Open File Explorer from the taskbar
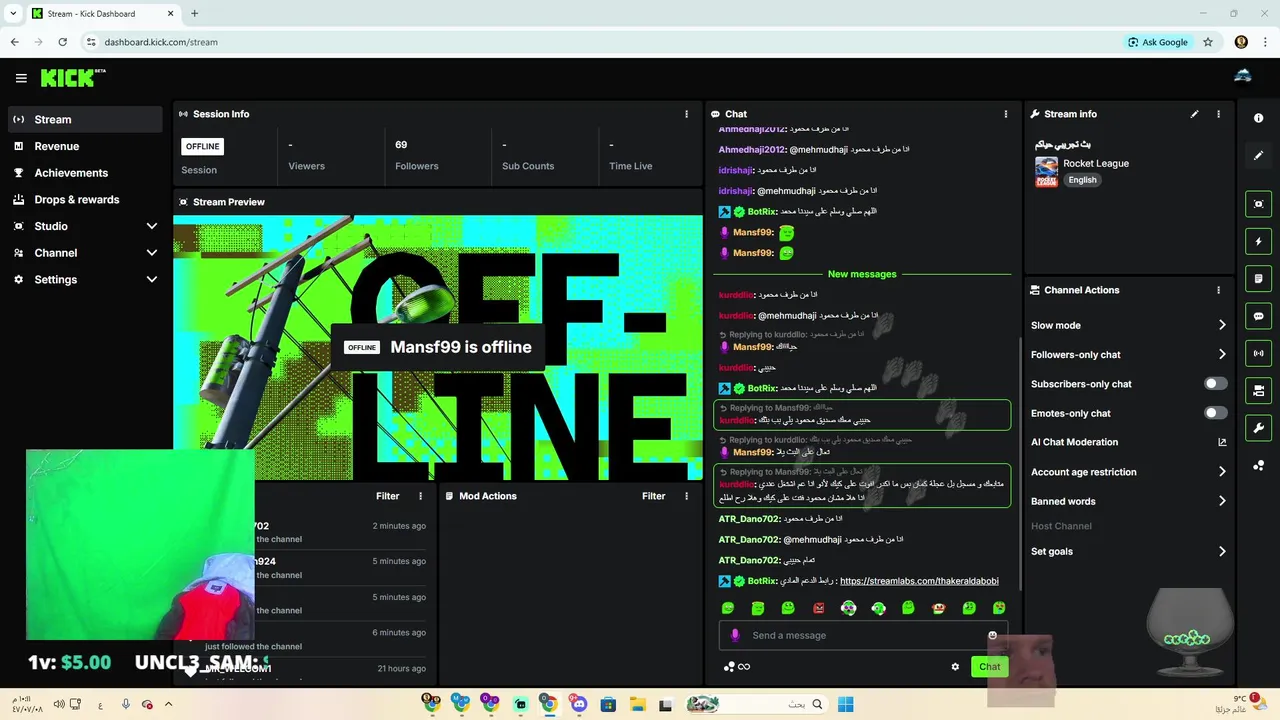1280x720 pixels. point(637,704)
